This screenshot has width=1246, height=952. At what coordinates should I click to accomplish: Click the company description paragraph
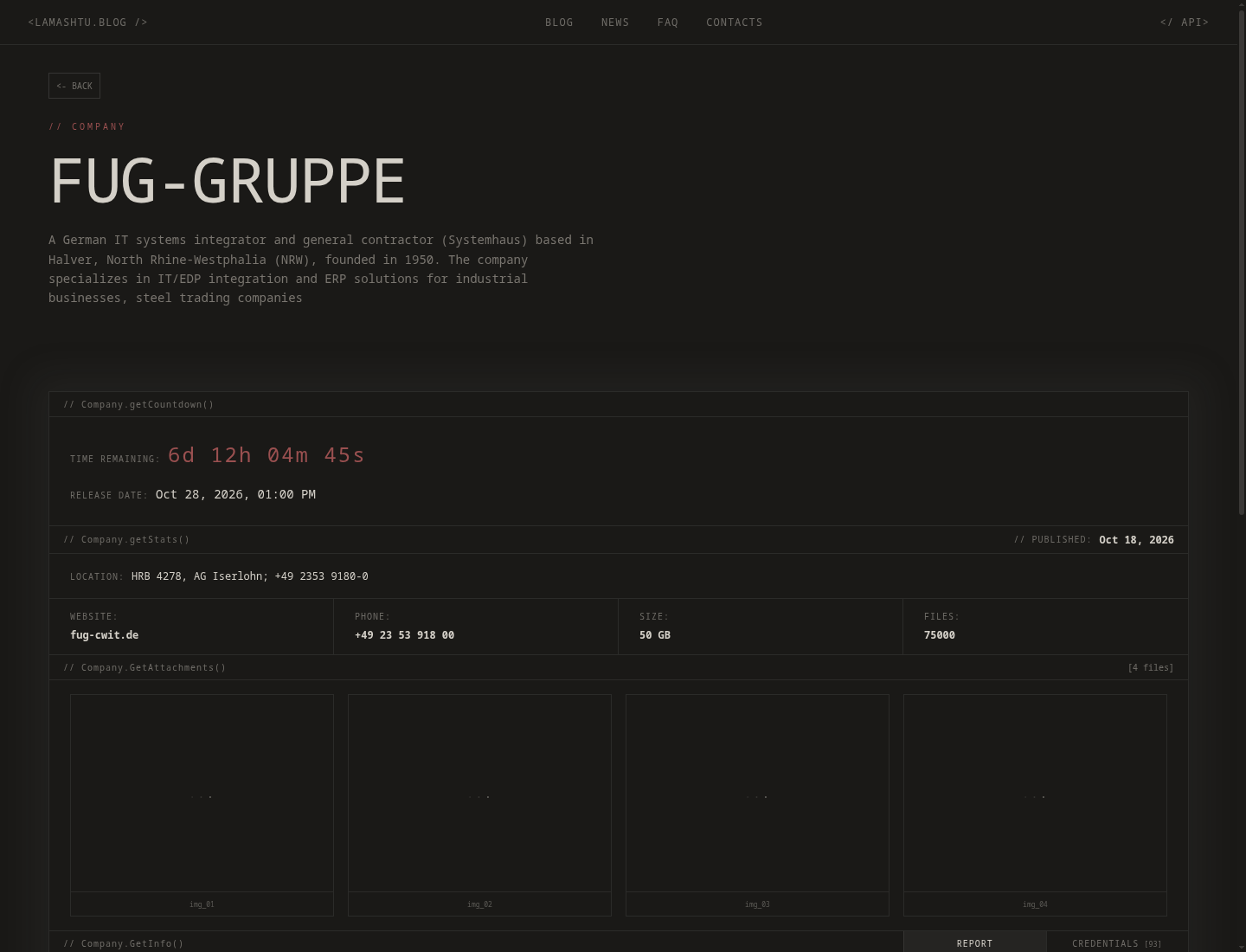[x=321, y=268]
